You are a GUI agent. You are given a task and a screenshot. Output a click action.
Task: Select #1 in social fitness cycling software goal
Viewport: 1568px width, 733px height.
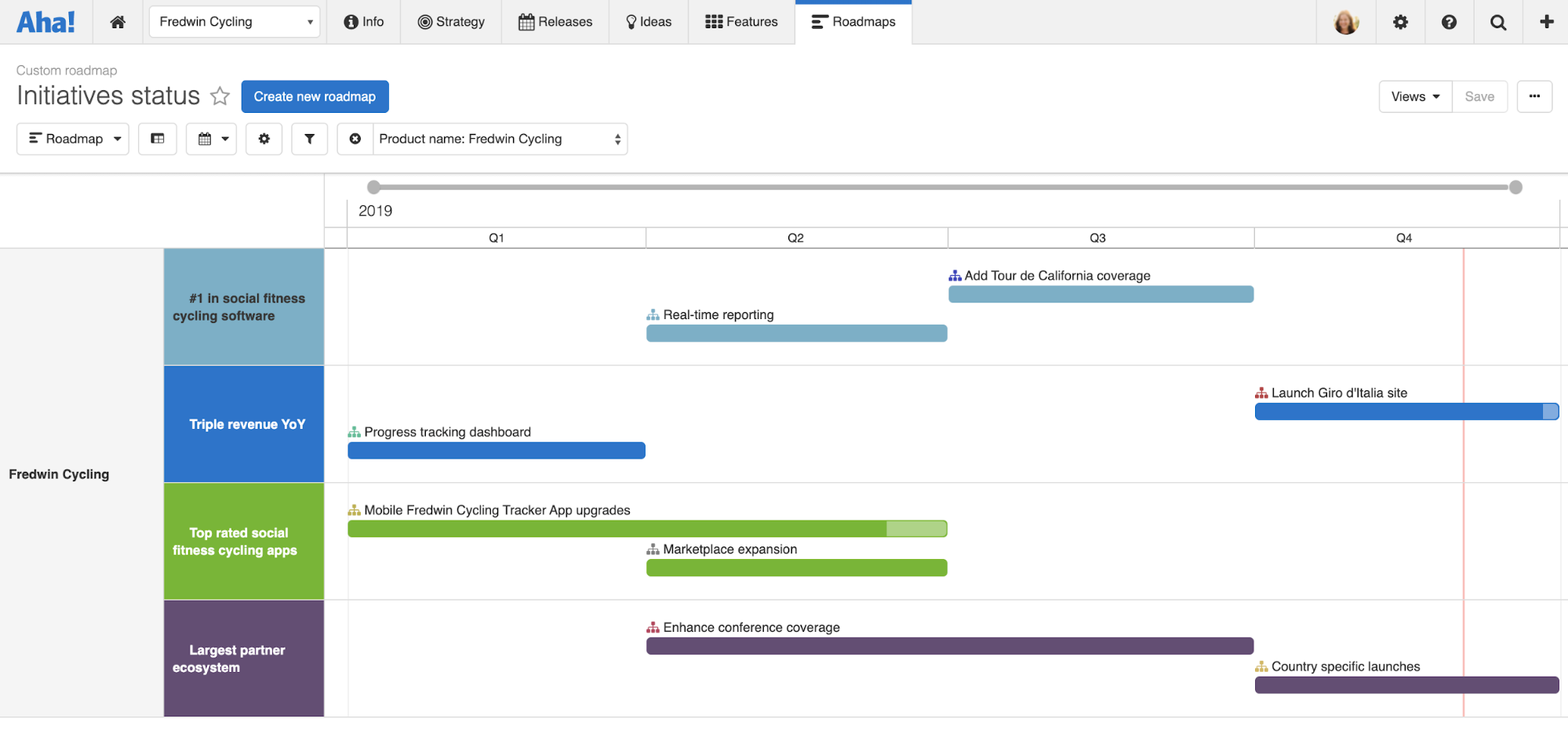(x=244, y=307)
